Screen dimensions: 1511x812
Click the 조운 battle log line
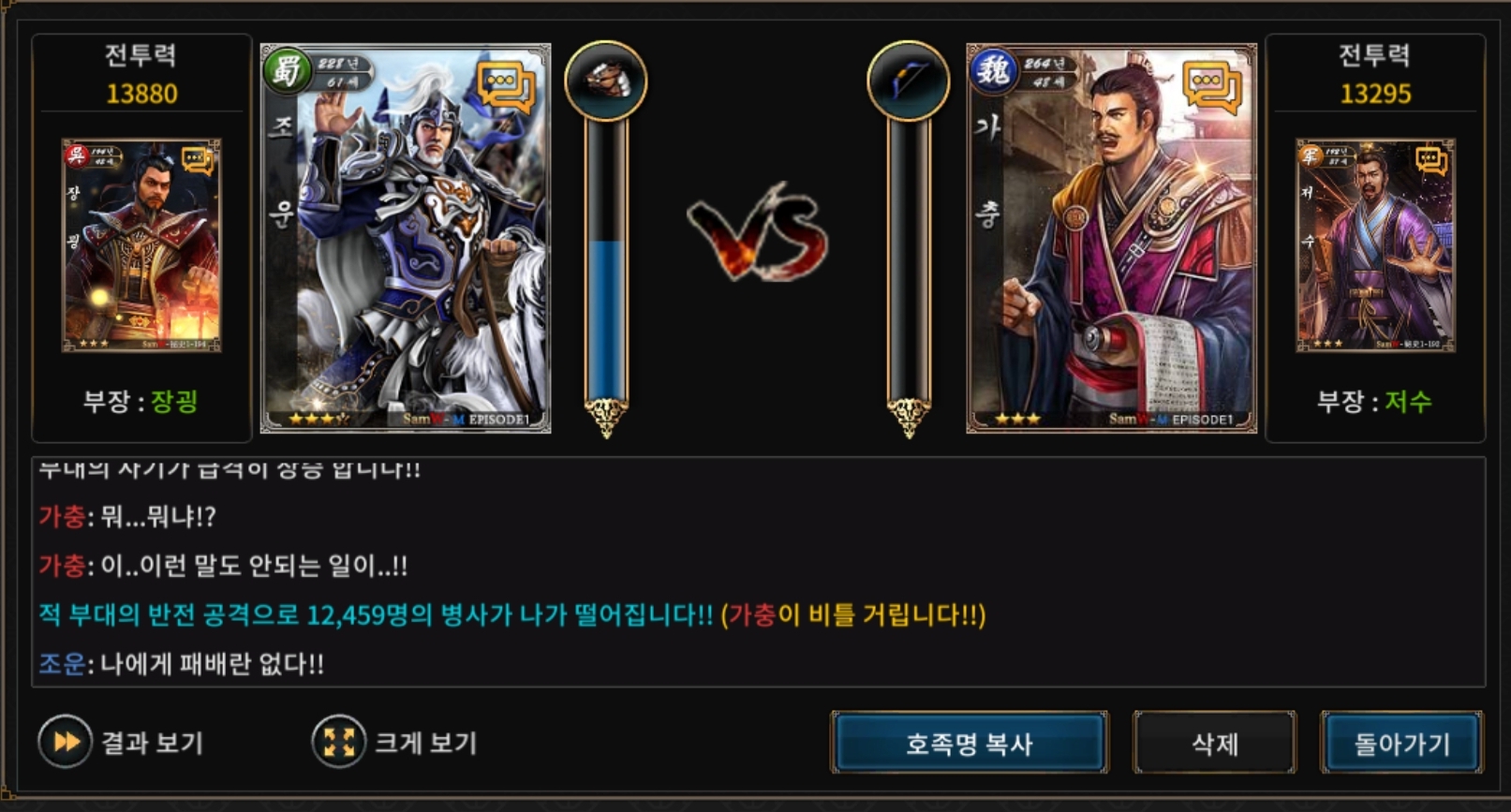click(x=181, y=664)
